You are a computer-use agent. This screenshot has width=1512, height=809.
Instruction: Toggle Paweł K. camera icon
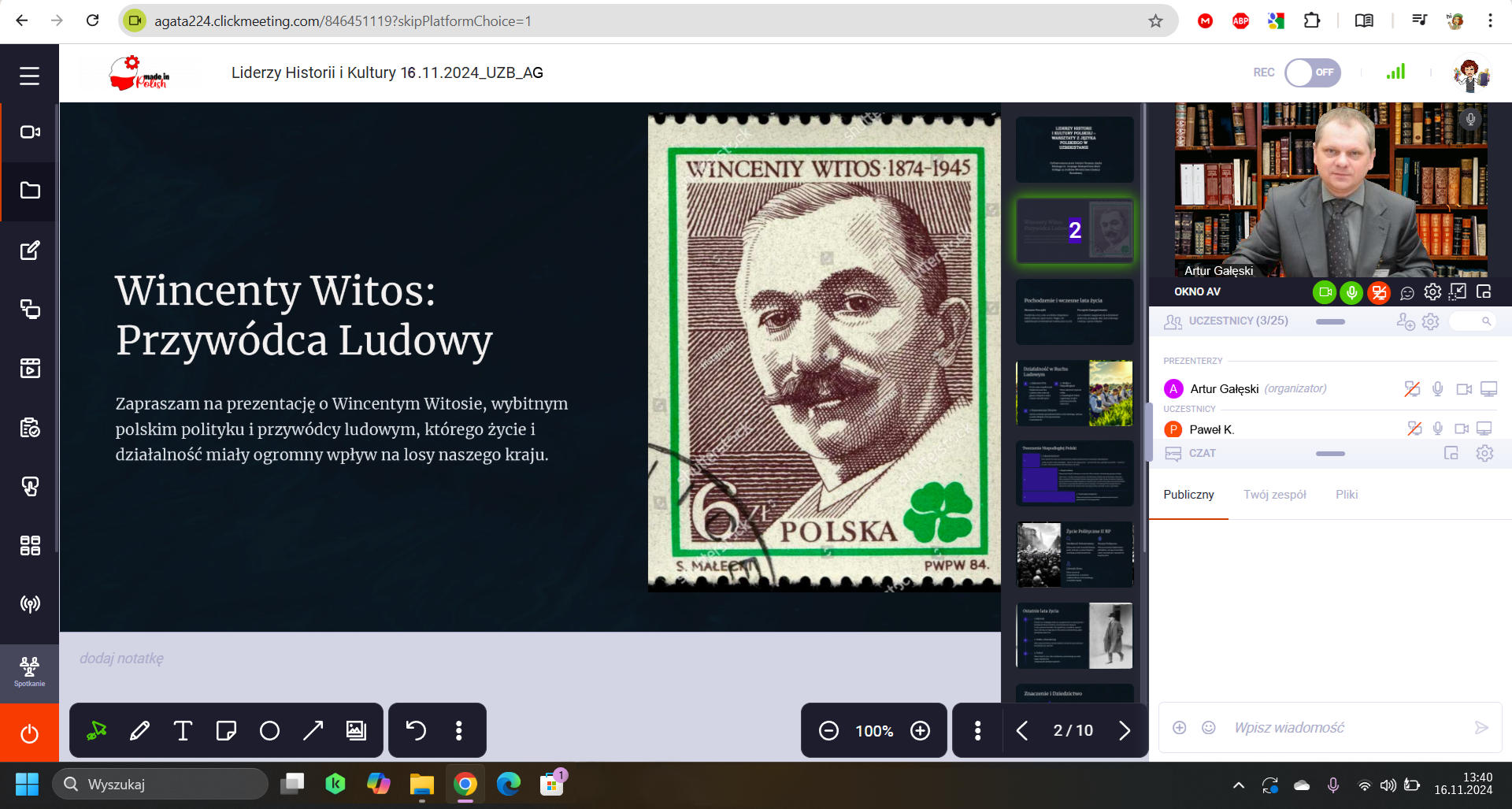click(1462, 429)
